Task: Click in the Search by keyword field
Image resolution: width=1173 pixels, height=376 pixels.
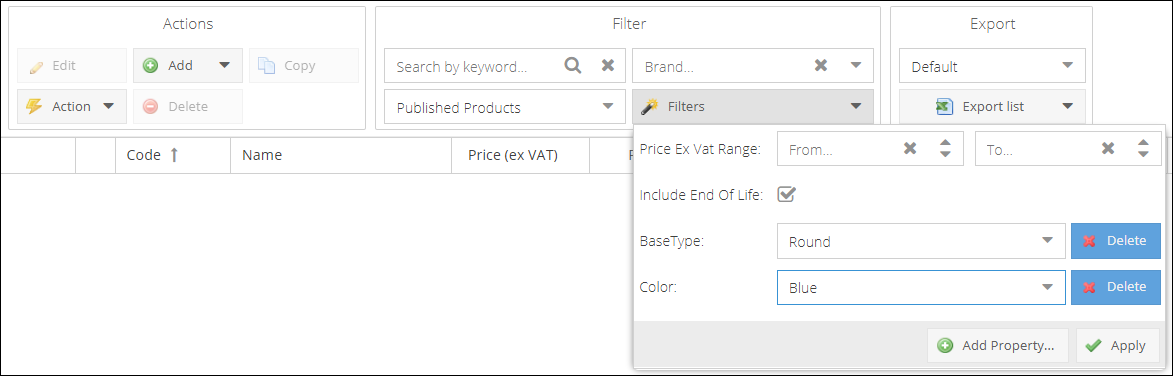Action: 475,67
